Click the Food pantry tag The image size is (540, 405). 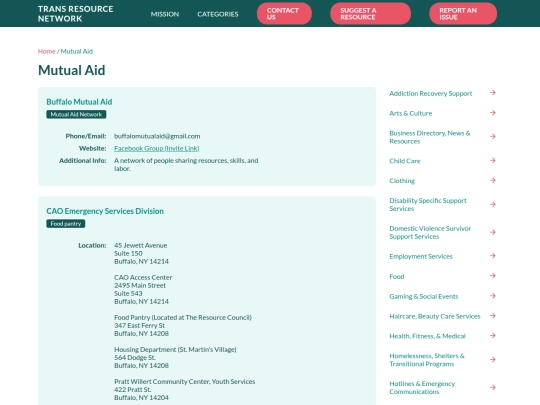pos(65,224)
